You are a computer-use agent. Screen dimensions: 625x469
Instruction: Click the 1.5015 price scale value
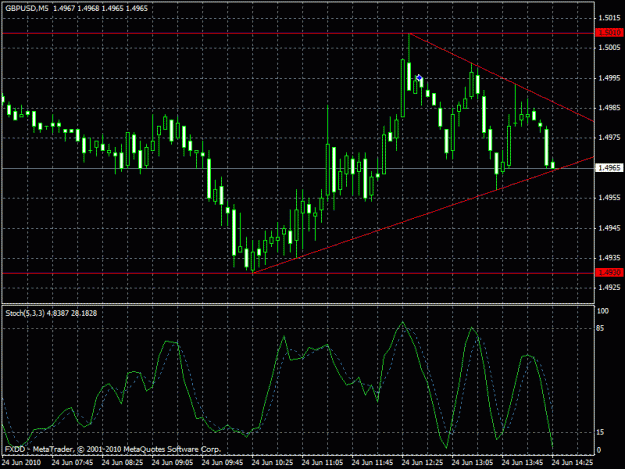point(609,18)
